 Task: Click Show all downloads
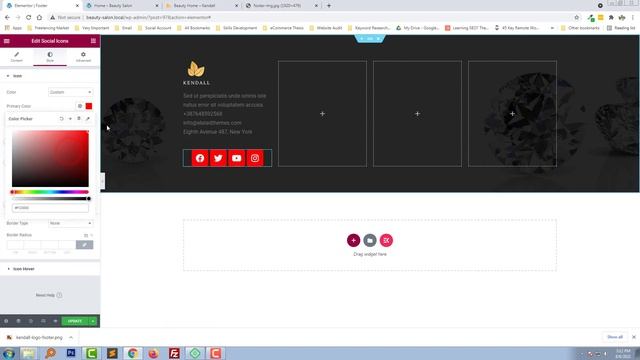click(615, 337)
